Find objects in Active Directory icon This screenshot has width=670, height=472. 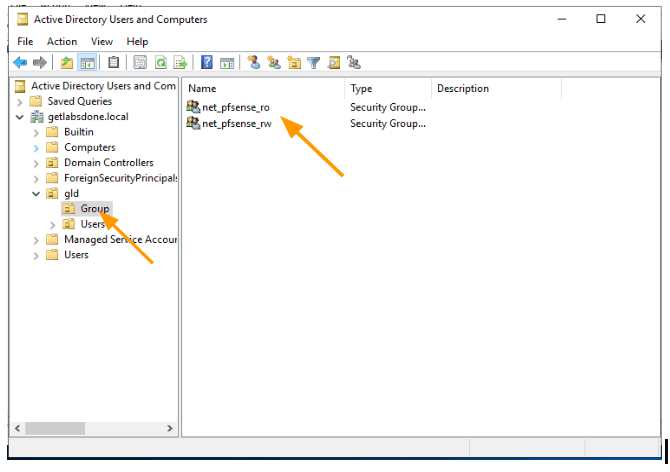point(334,63)
